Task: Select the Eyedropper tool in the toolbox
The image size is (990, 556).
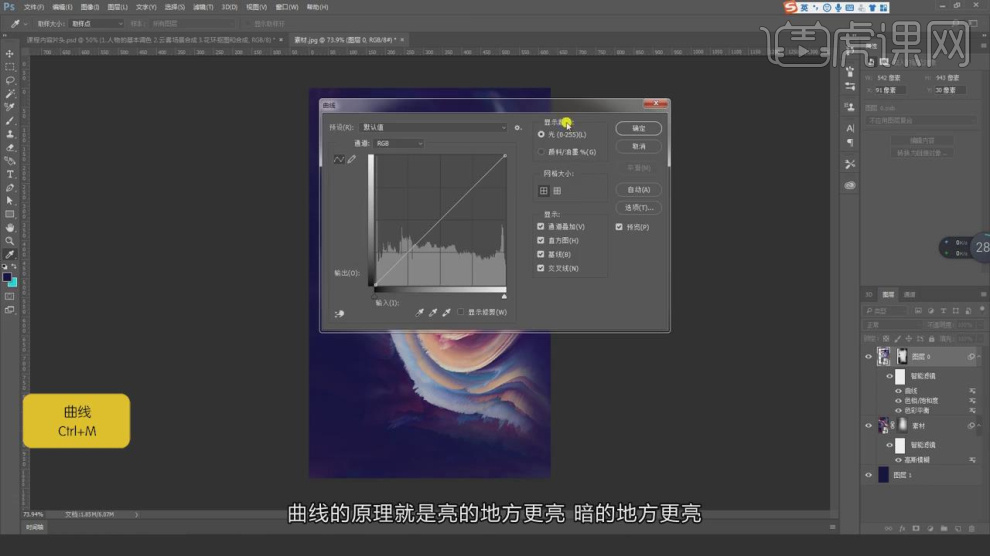Action: click(9, 254)
